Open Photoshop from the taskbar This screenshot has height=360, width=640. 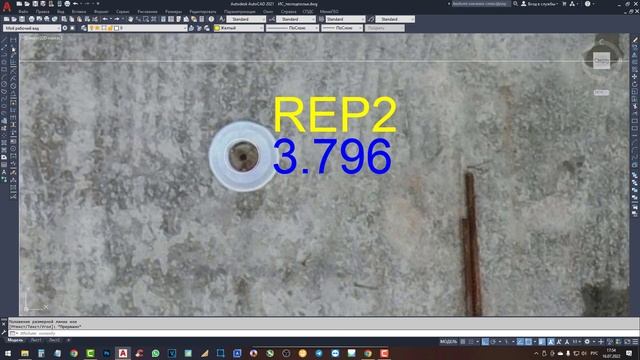[x=107, y=353]
